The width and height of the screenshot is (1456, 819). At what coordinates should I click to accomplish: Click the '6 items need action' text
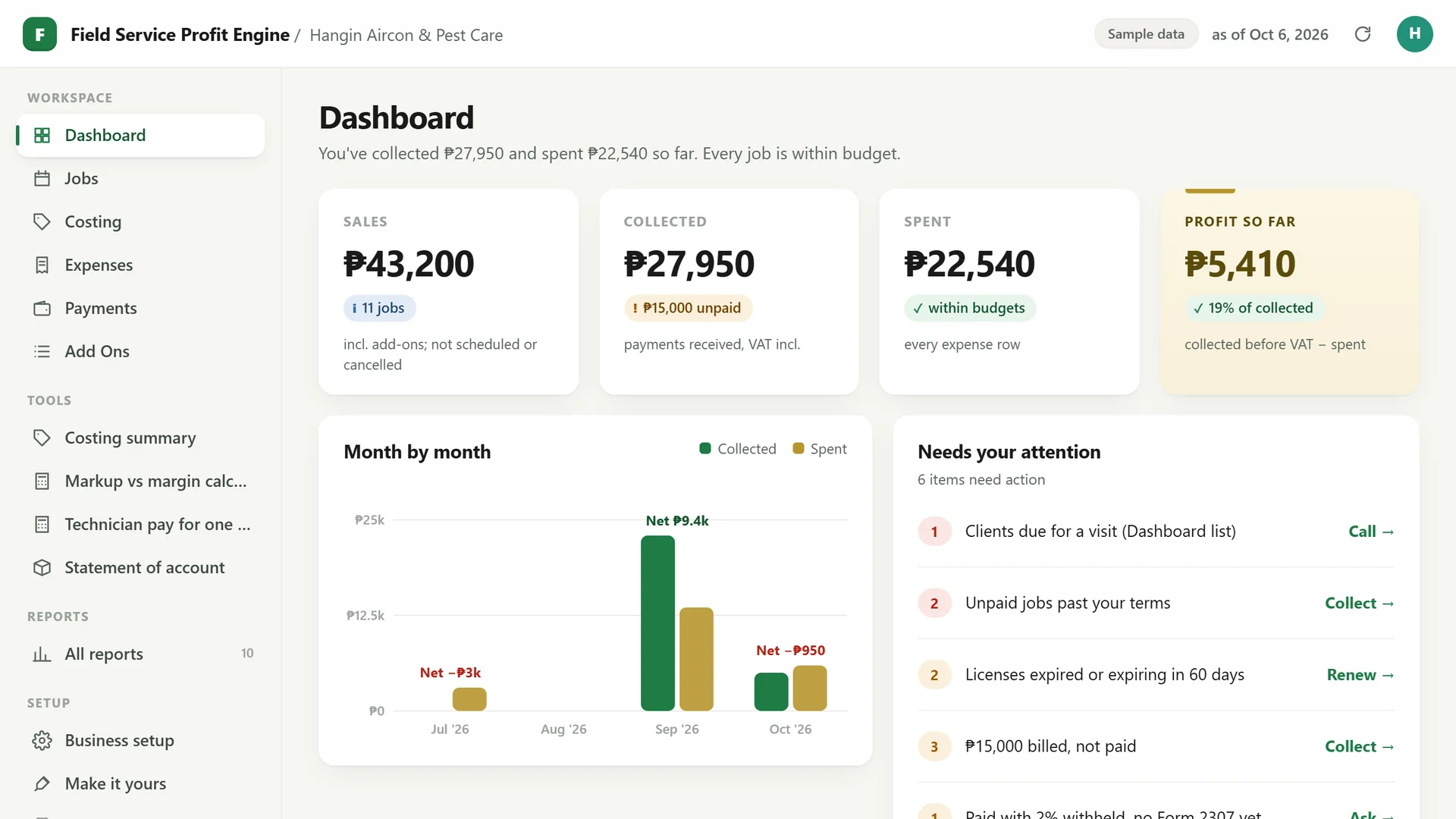pos(981,479)
